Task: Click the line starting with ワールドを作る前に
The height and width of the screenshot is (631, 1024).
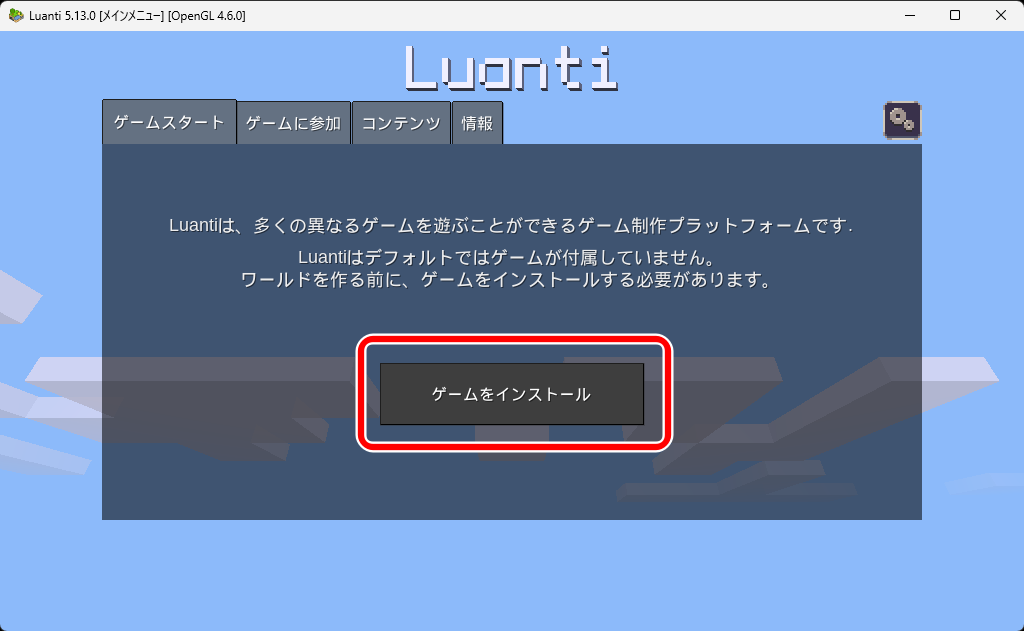Action: point(511,281)
